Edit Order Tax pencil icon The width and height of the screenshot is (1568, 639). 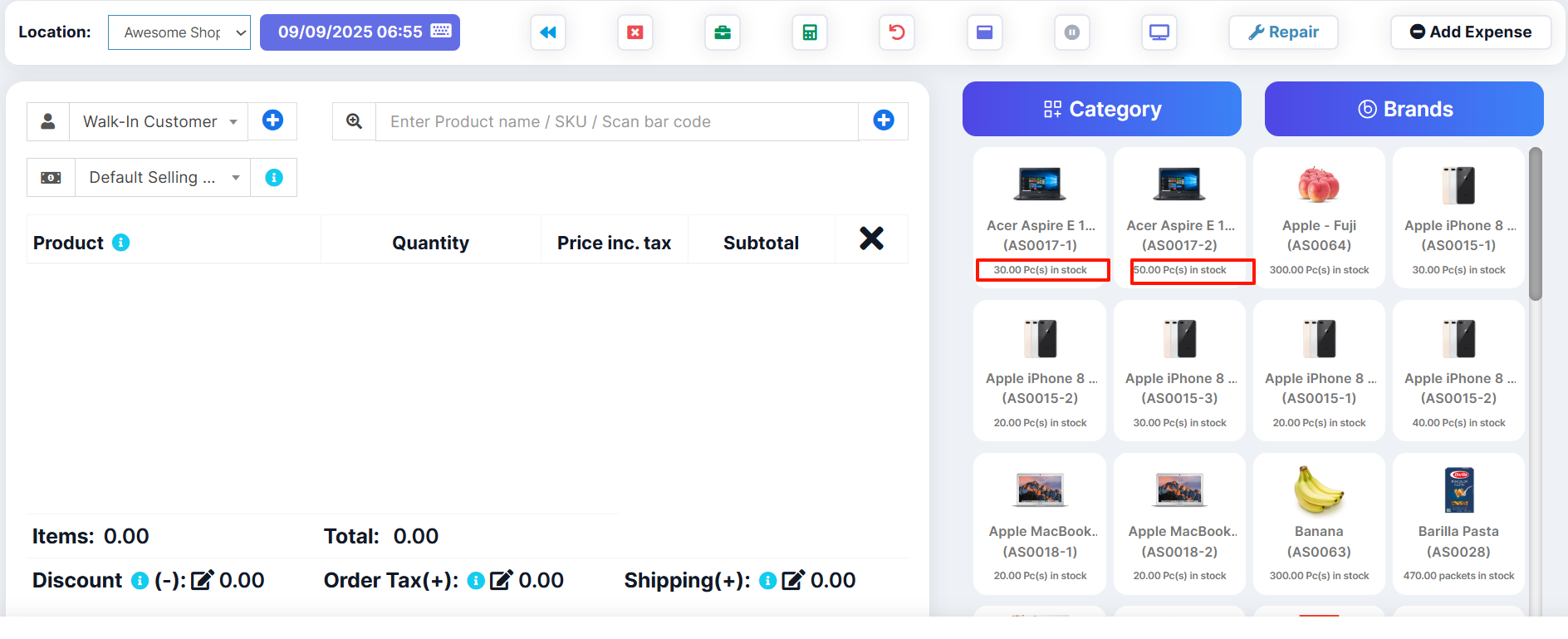(x=501, y=580)
